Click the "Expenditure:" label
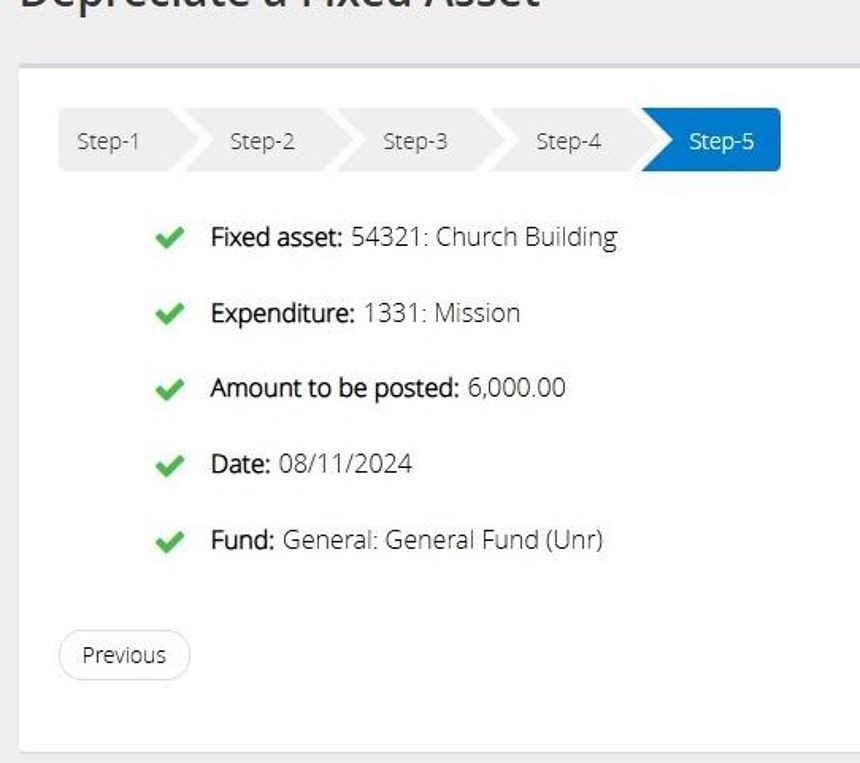The width and height of the screenshot is (860, 763). pyautogui.click(x=282, y=314)
